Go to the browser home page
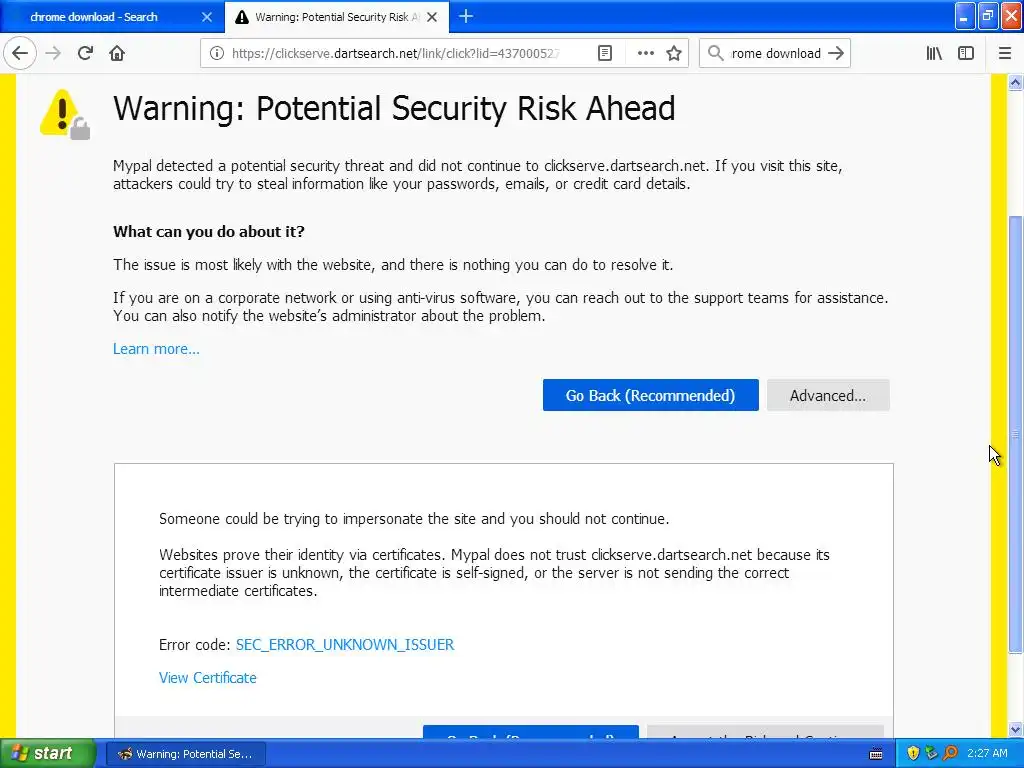Viewport: 1024px width, 768px height. pos(117,53)
